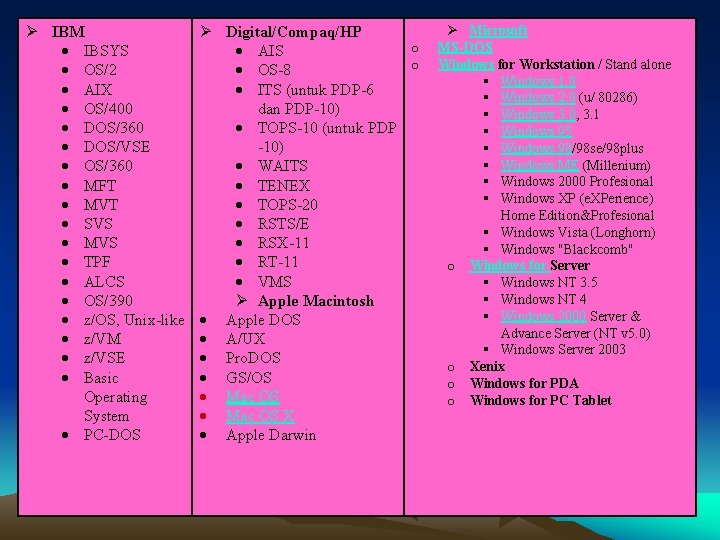The width and height of the screenshot is (720, 540).
Task: Click the MVT entry
Action: coord(101,204)
